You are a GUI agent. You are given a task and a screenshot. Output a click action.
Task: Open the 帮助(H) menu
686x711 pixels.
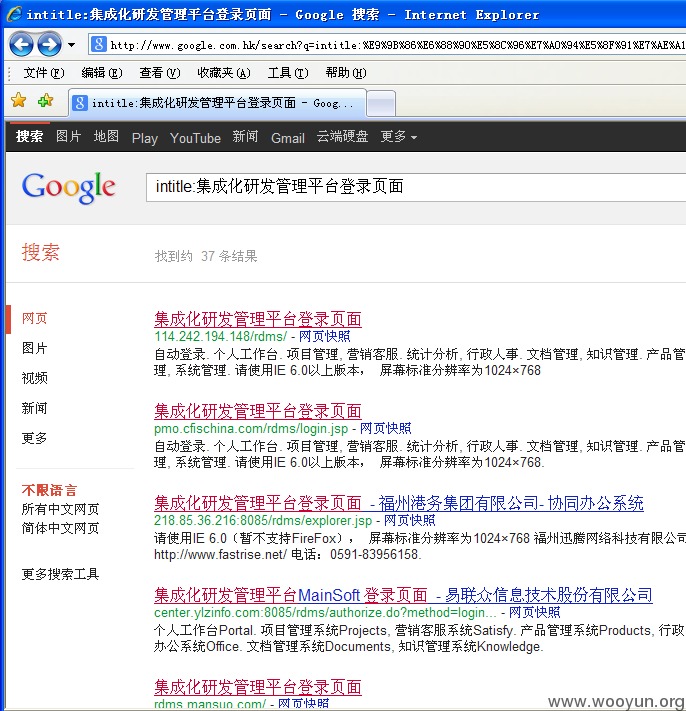coord(346,73)
